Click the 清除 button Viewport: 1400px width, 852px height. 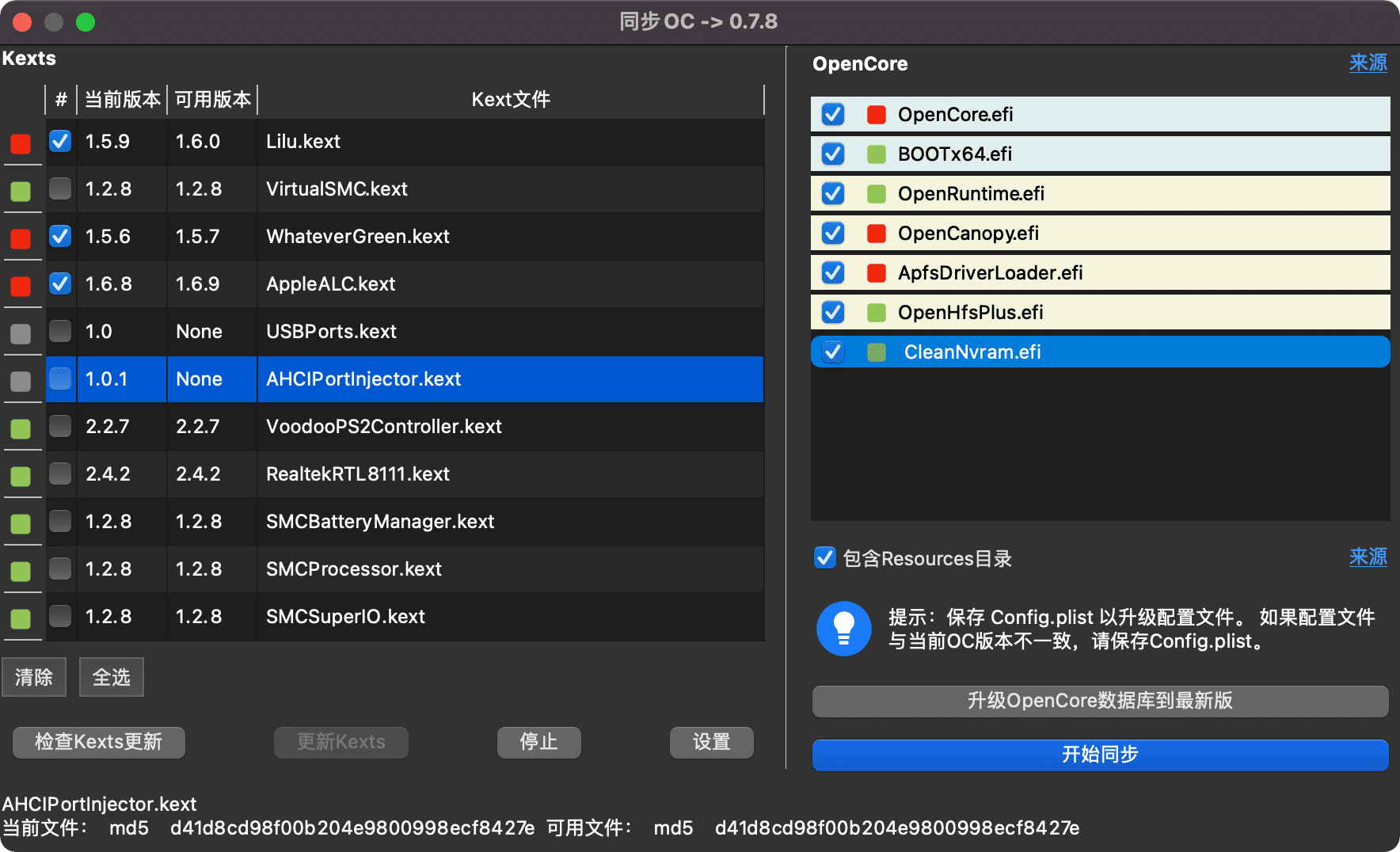(34, 677)
